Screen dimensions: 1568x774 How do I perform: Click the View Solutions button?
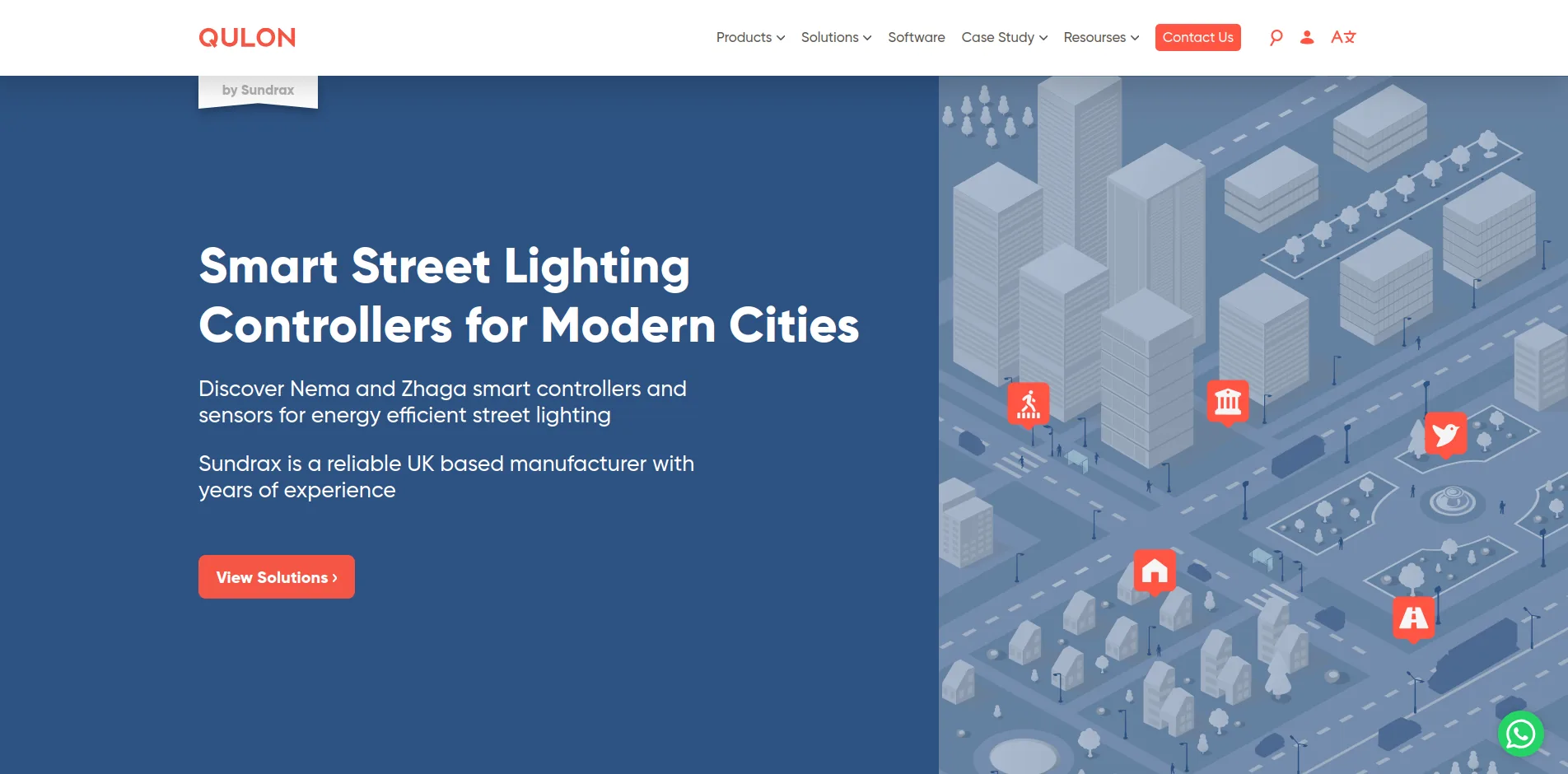[277, 577]
